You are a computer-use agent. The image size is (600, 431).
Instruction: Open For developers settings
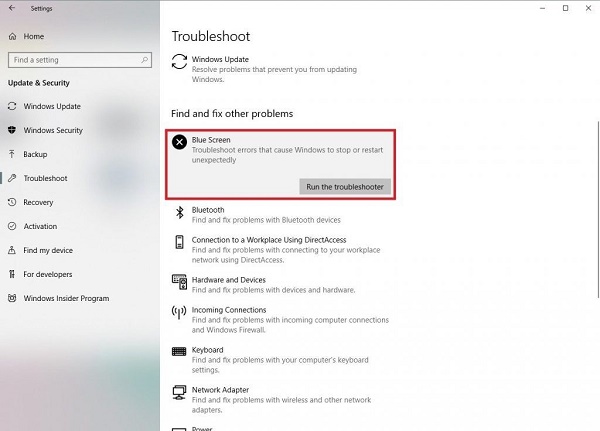(48, 274)
